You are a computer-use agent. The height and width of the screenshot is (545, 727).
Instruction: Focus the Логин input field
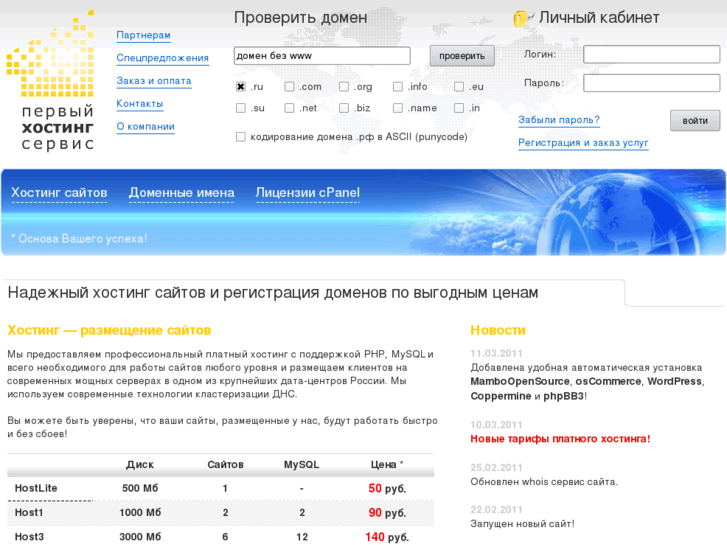pyautogui.click(x=651, y=54)
